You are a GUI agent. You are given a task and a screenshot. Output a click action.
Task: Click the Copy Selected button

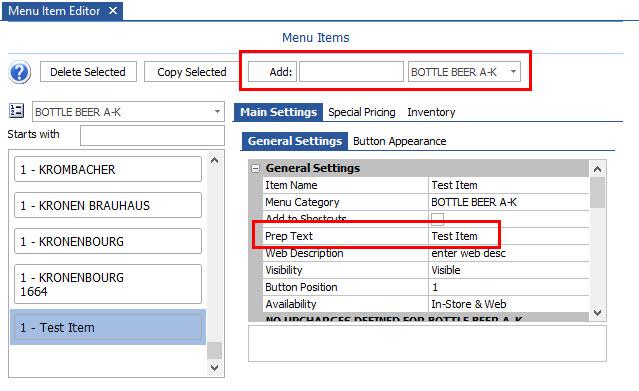(x=192, y=72)
